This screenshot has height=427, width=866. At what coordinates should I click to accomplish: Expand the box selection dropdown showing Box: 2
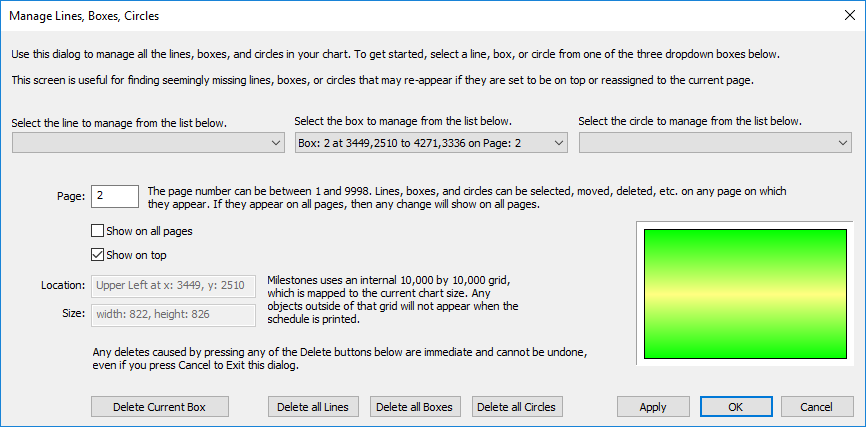coord(431,144)
